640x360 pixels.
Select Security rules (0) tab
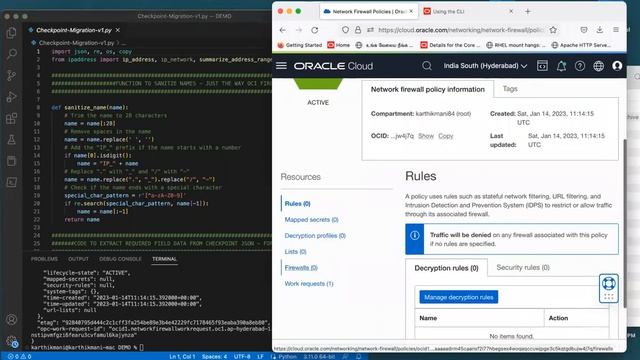[x=523, y=267]
